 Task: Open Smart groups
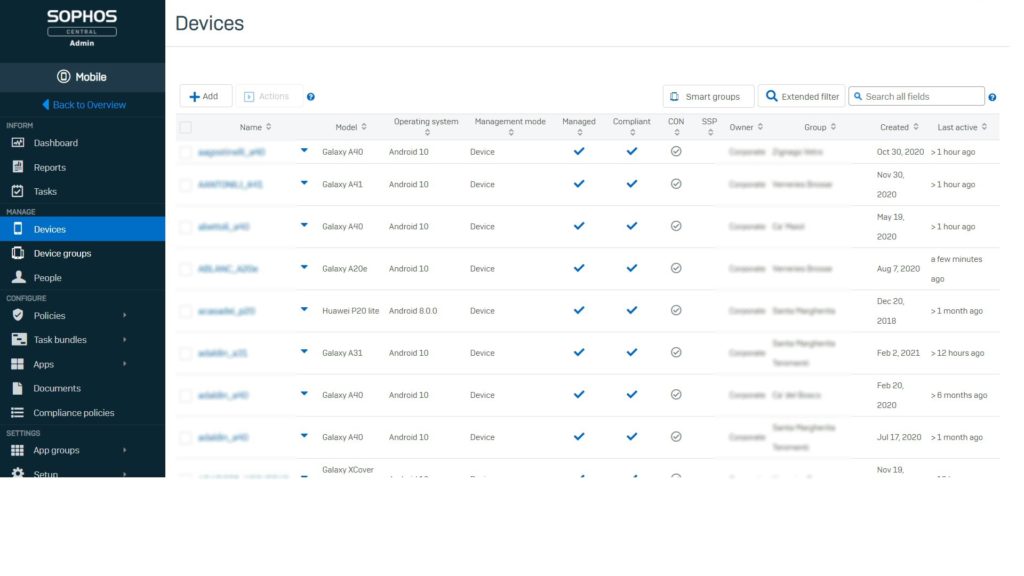(x=708, y=96)
